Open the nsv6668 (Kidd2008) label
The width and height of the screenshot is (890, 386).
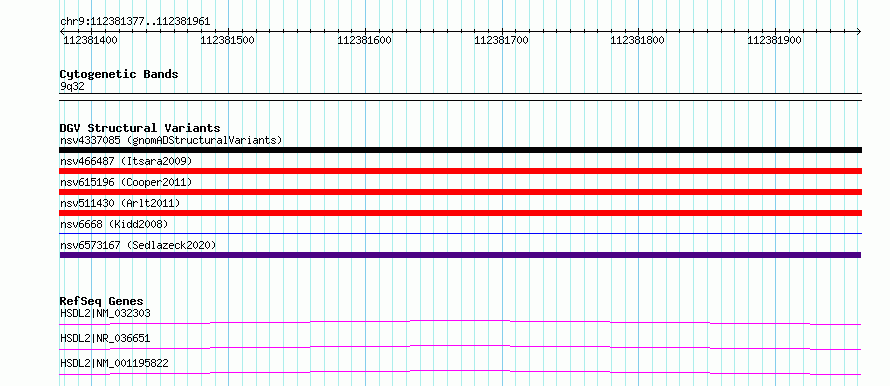coord(114,224)
